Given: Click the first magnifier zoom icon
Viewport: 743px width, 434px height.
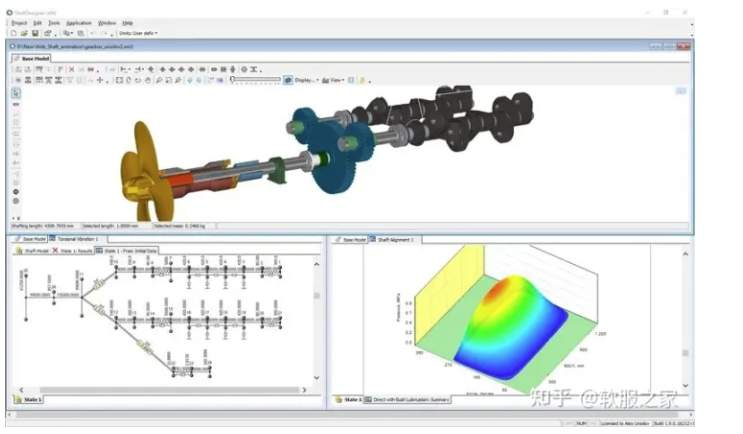Looking at the screenshot, I should tap(159, 80).
